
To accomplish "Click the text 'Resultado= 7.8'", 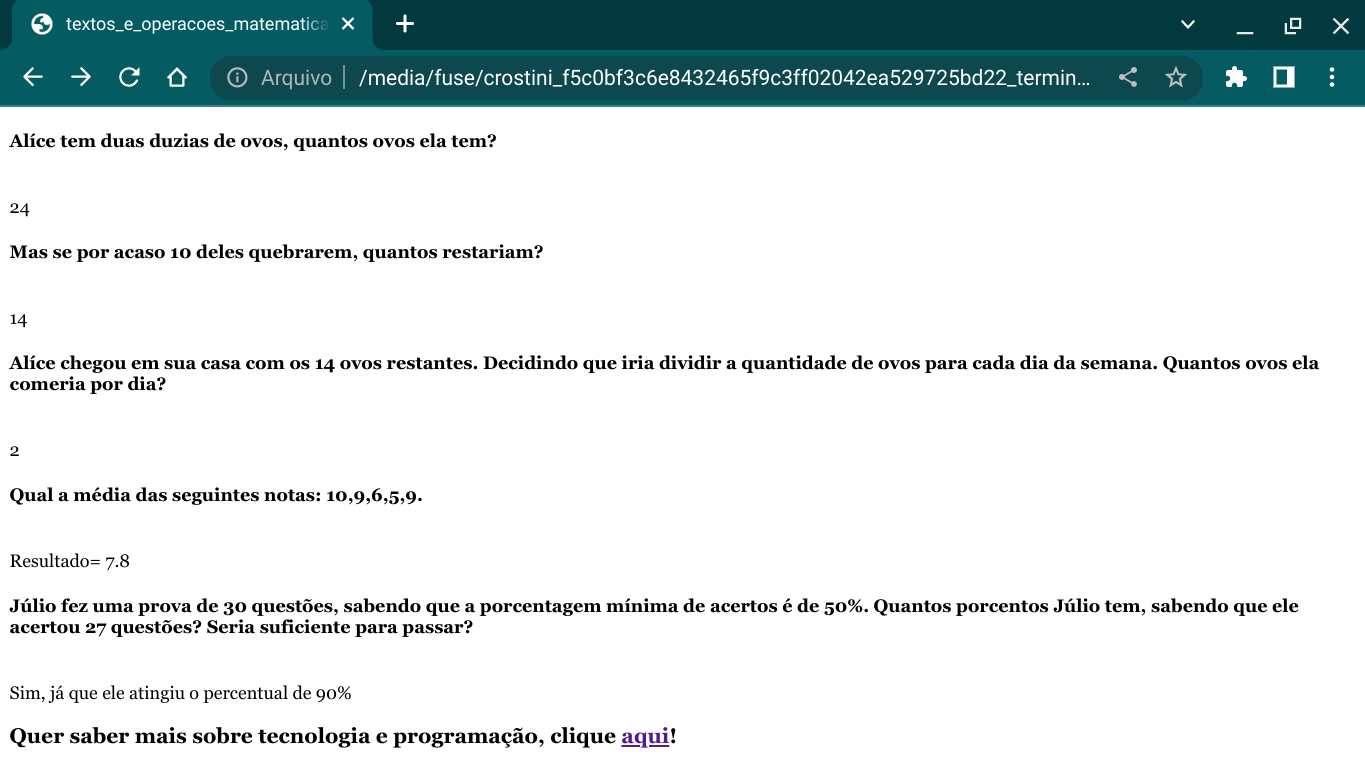I will (70, 561).
